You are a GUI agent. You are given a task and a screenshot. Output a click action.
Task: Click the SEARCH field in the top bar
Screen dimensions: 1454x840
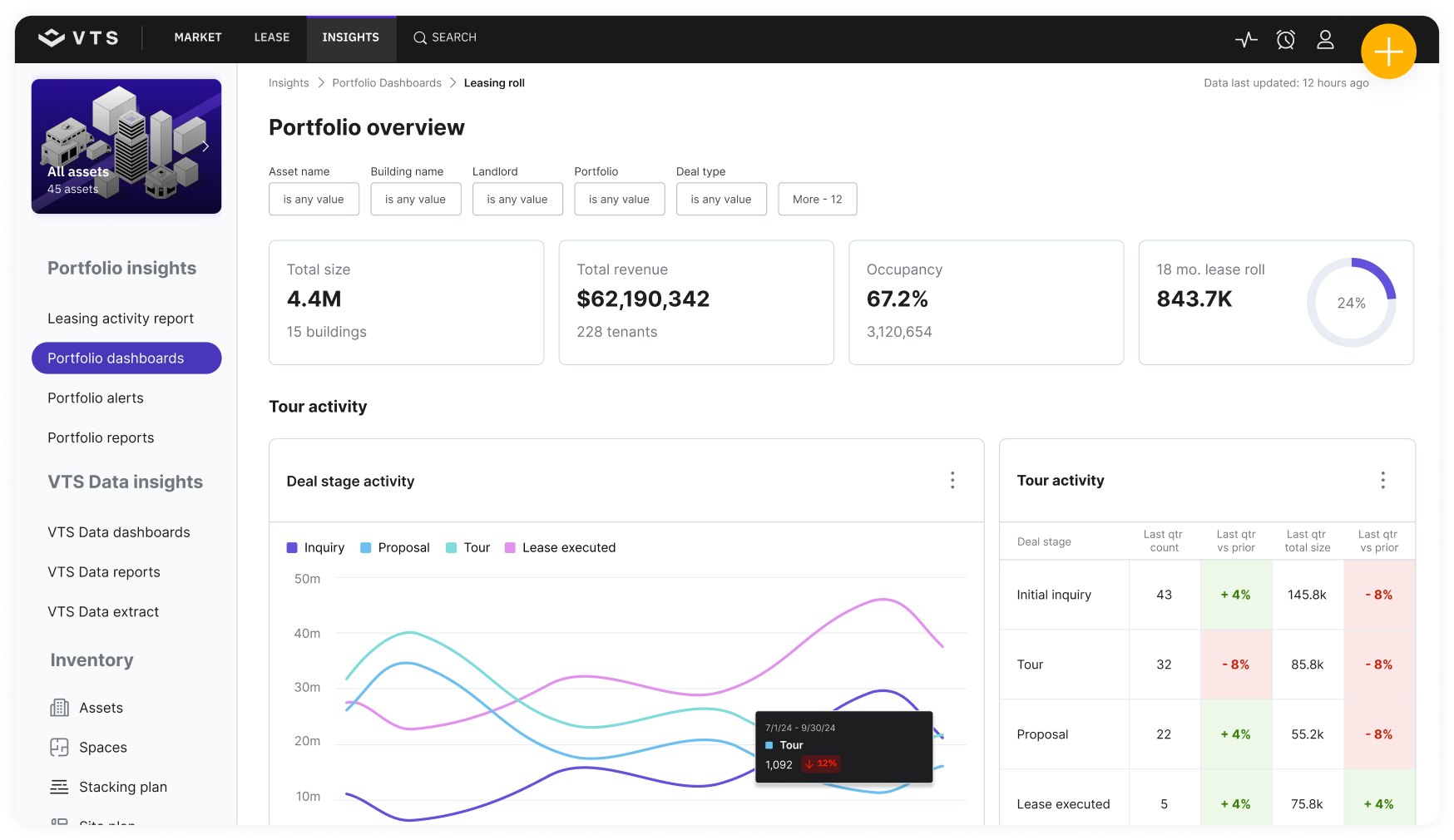pos(444,37)
